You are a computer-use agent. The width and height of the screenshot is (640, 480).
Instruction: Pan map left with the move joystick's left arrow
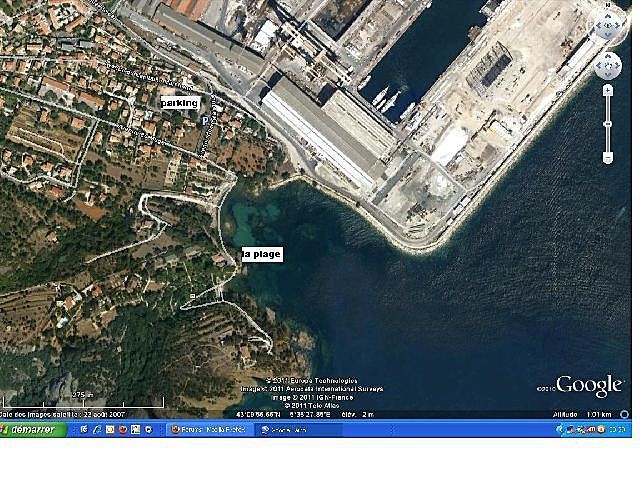[x=599, y=65]
